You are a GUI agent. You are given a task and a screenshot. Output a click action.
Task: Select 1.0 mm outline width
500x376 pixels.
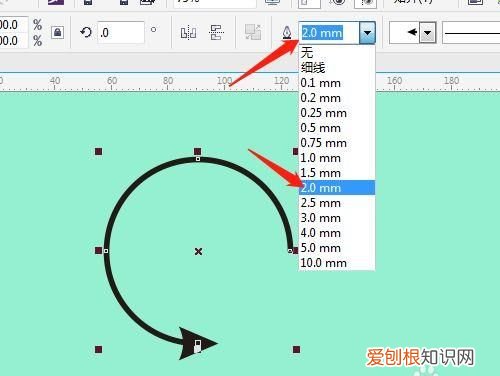tap(337, 158)
